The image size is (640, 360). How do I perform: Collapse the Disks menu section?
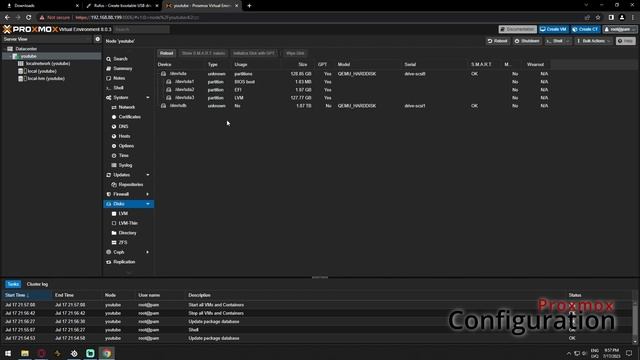[x=148, y=204]
